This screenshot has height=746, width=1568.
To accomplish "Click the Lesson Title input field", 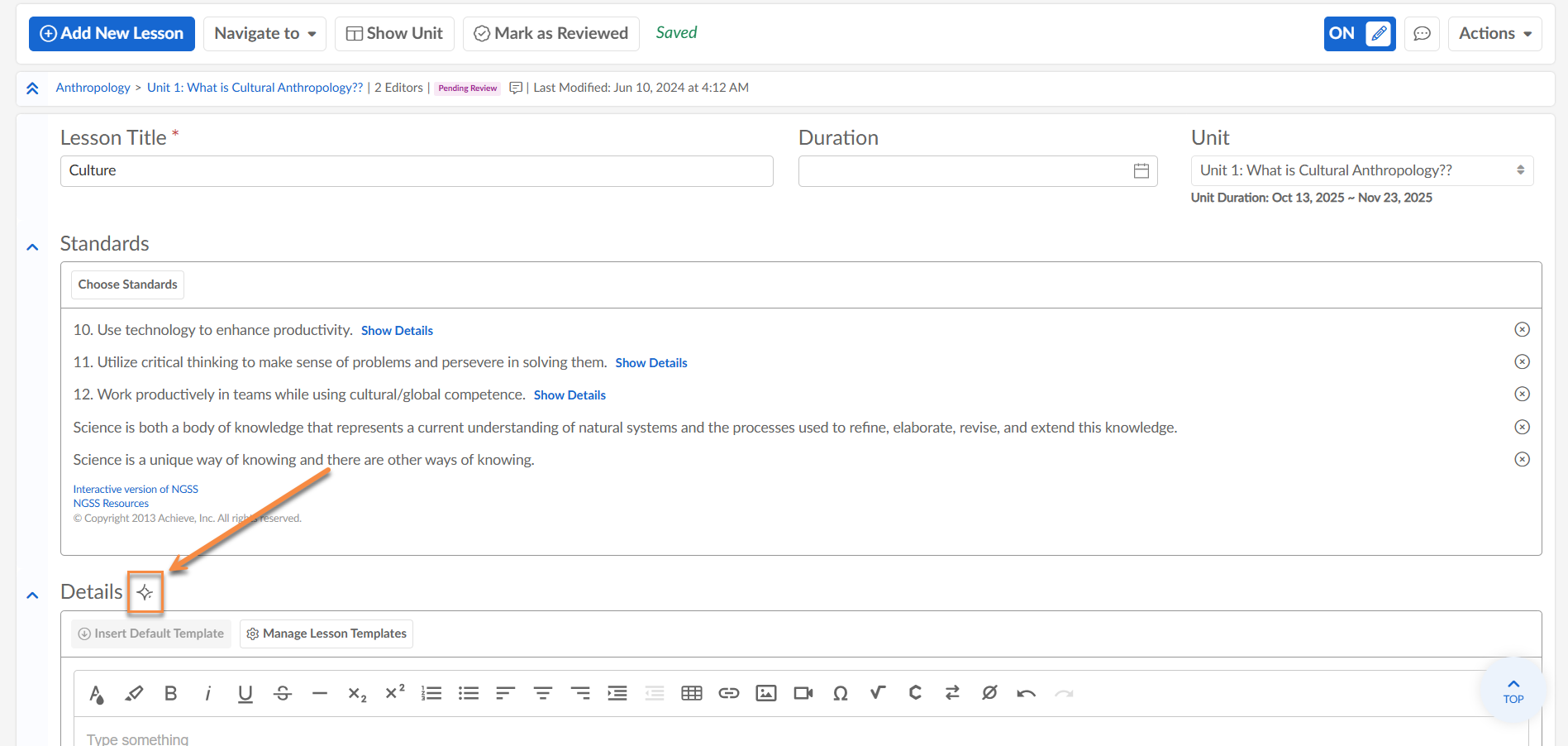I will (x=417, y=171).
